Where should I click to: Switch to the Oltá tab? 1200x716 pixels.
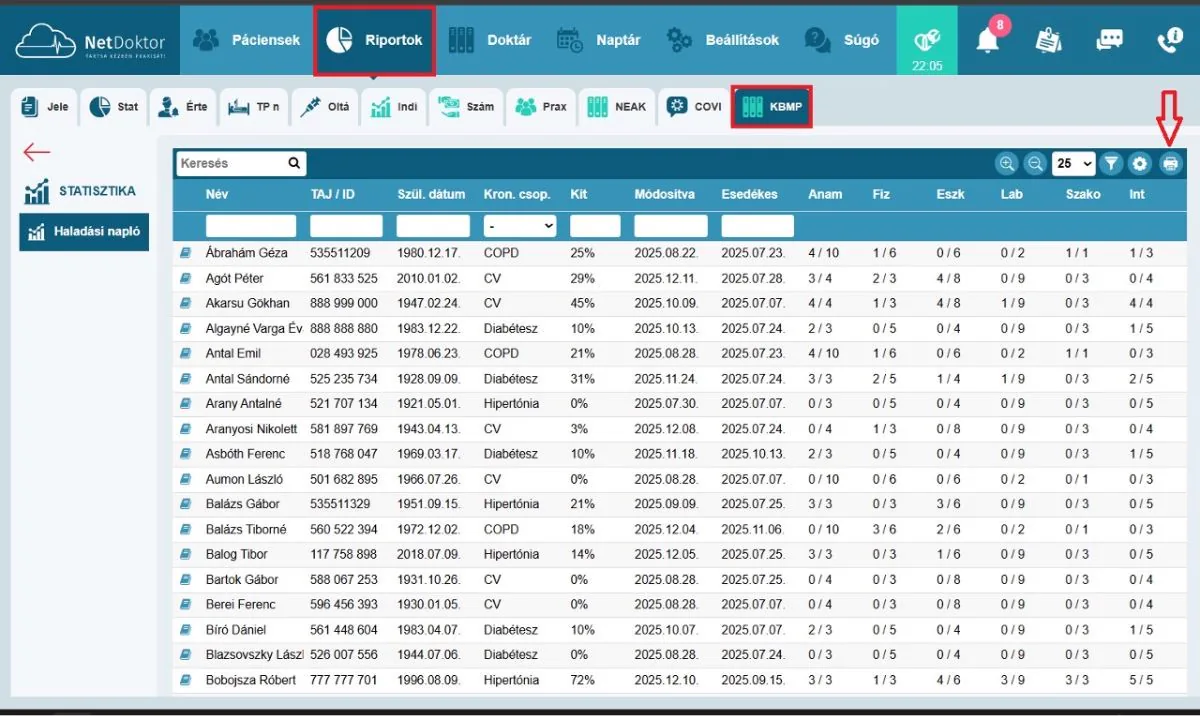tap(325, 107)
